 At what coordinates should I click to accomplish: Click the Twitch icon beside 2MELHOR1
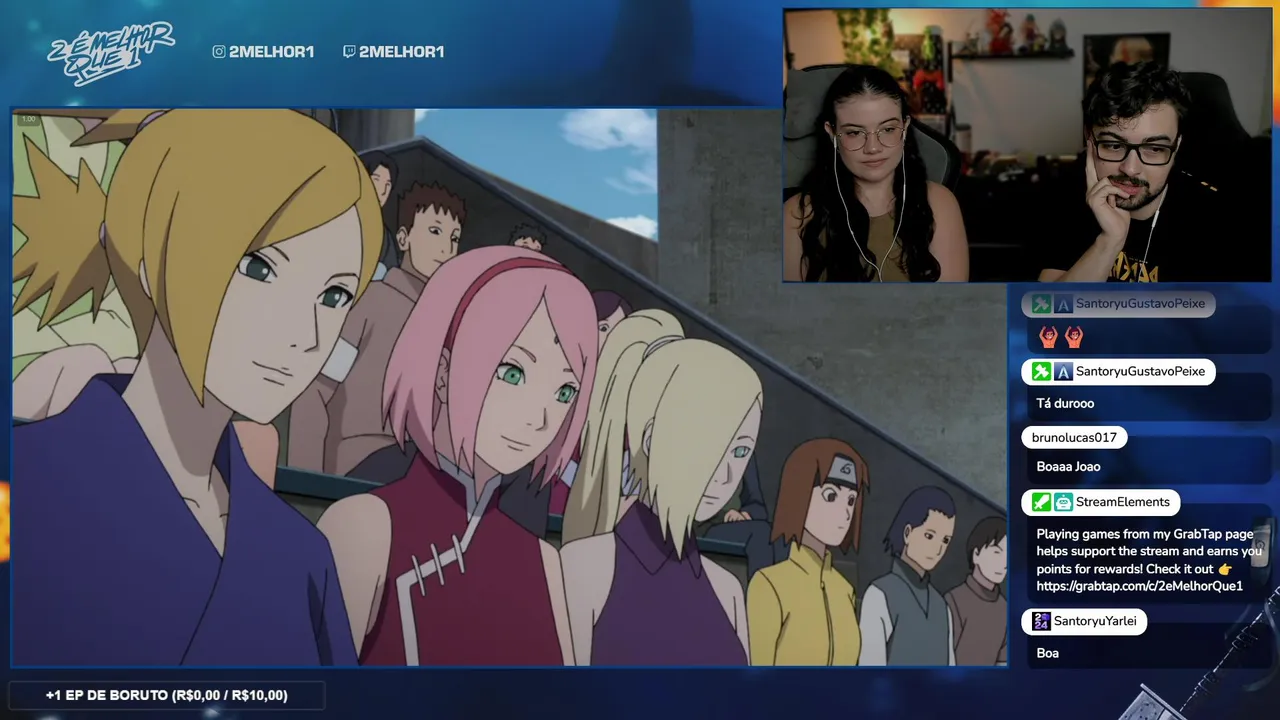pyautogui.click(x=348, y=51)
